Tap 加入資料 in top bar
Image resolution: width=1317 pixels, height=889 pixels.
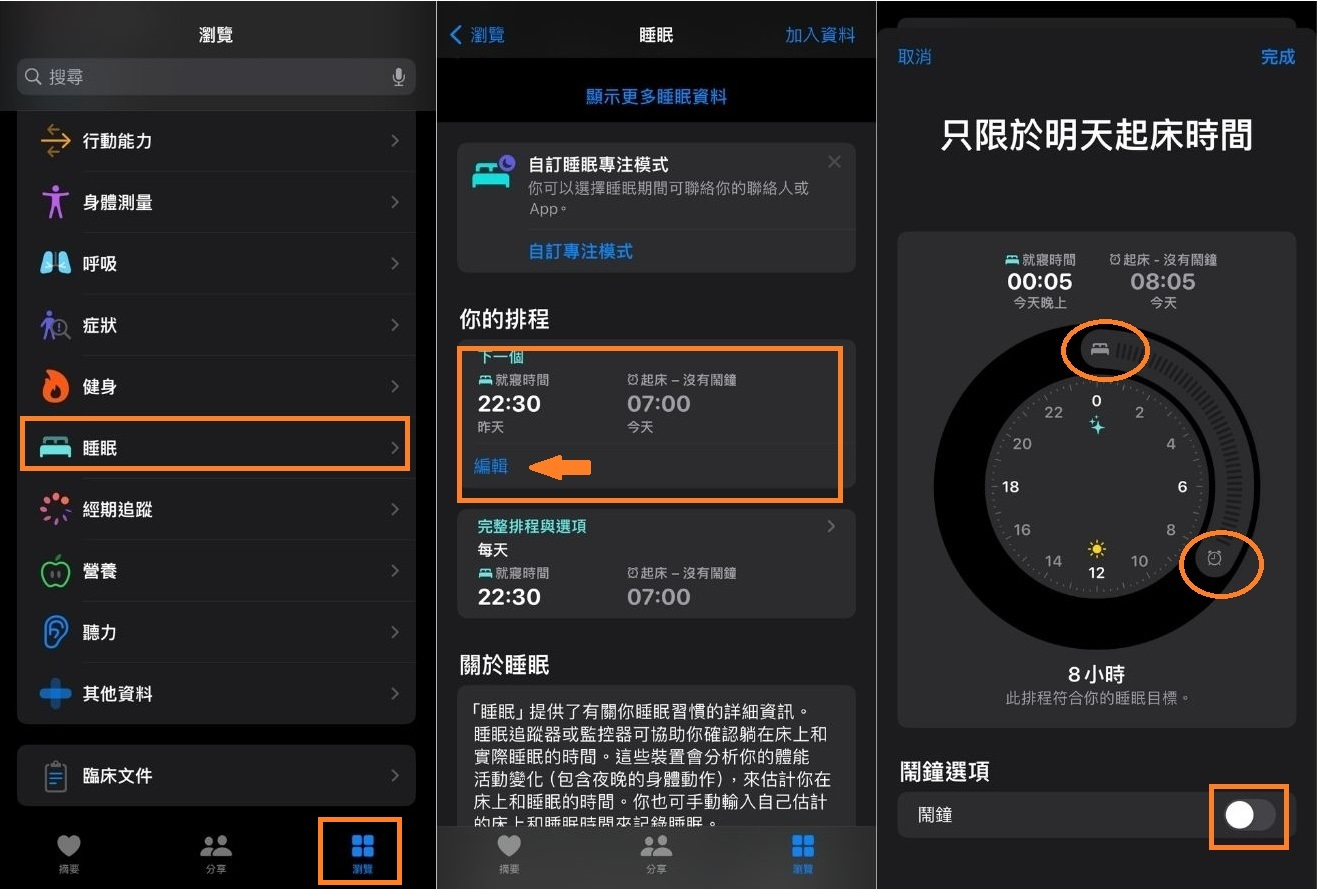click(820, 35)
